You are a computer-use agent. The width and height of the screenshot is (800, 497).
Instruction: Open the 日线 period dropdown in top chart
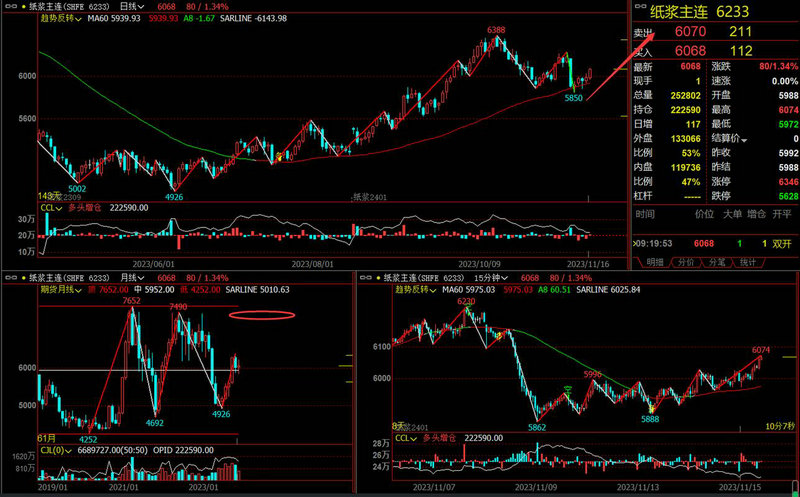pyautogui.click(x=129, y=6)
